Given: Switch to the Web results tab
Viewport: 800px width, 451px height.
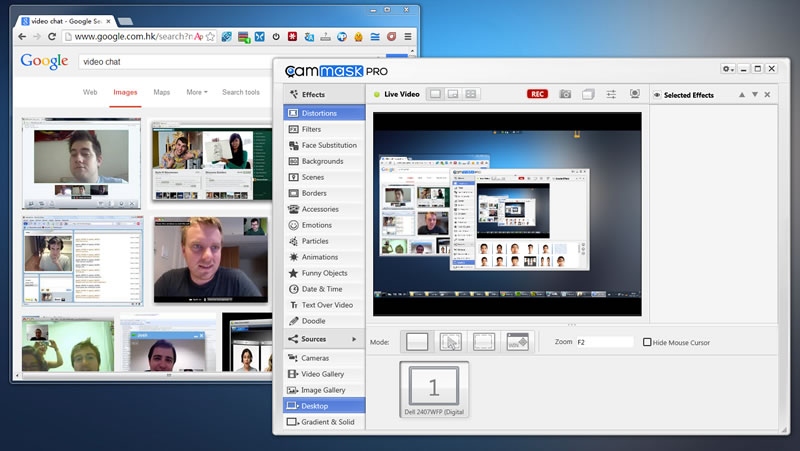Looking at the screenshot, I should click(90, 92).
